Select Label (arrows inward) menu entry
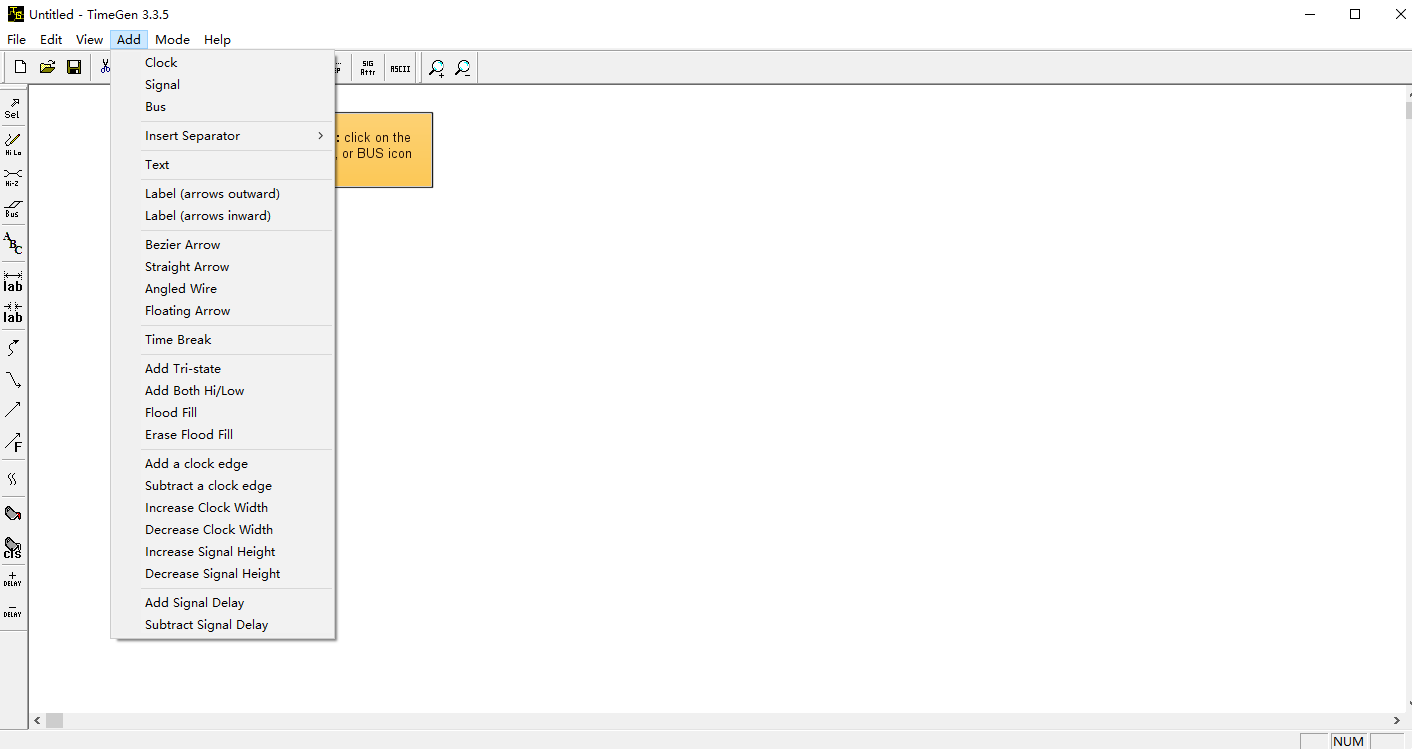Viewport: 1412px width, 749px height. coord(223,216)
